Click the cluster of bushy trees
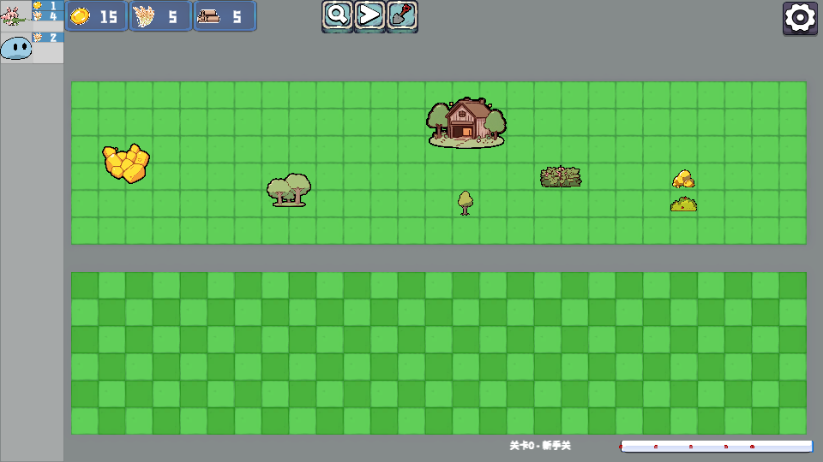This screenshot has width=823, height=462. pyautogui.click(x=289, y=189)
